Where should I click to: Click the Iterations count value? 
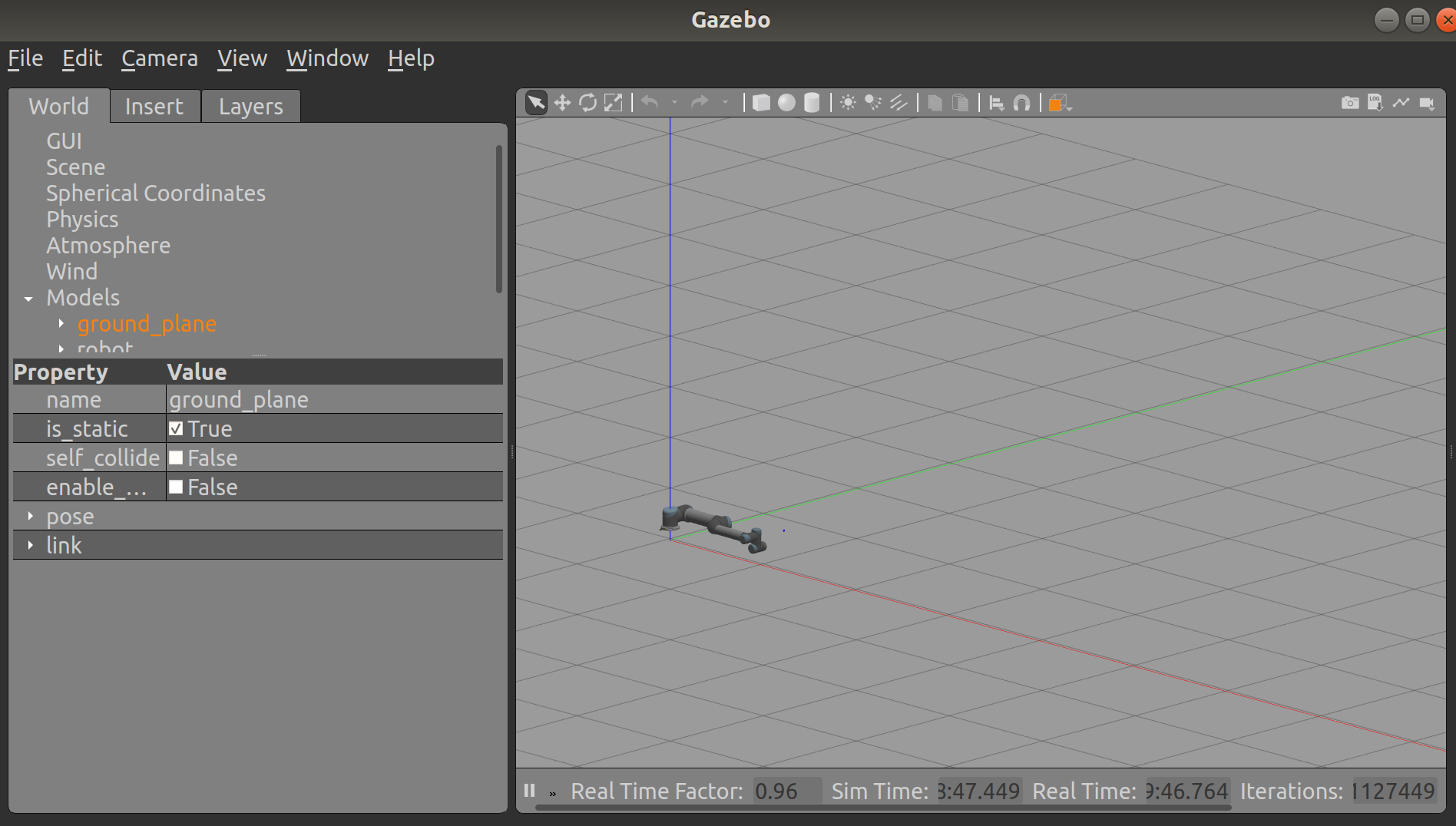pos(1394,791)
